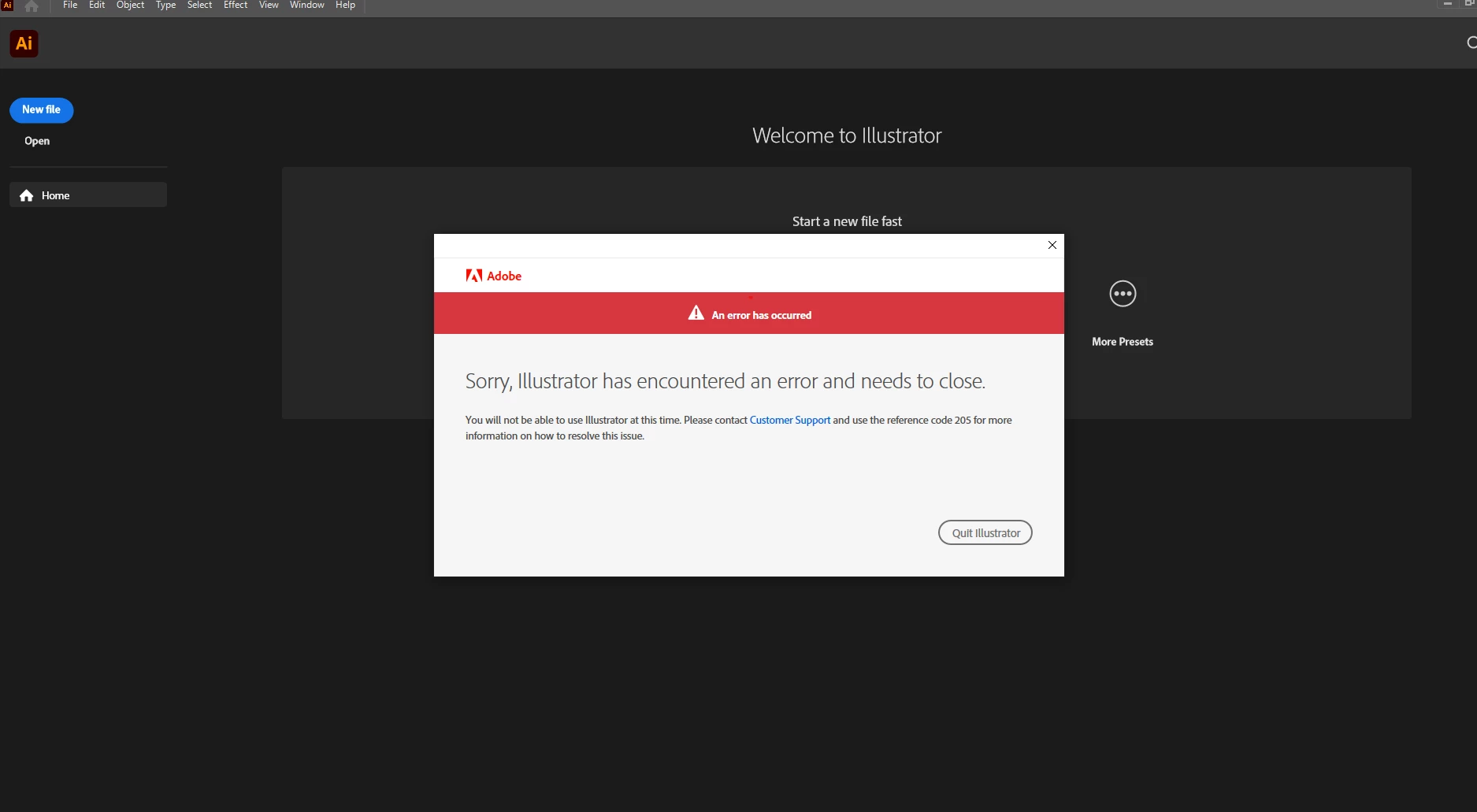Screen dimensions: 1477x812
Task: Open the Window menu
Action: pos(307,5)
